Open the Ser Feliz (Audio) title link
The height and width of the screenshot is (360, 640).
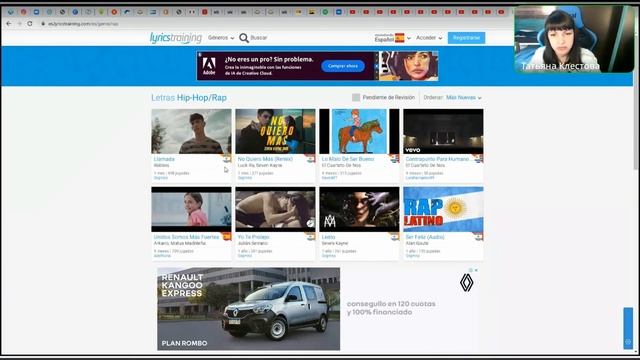tap(425, 237)
